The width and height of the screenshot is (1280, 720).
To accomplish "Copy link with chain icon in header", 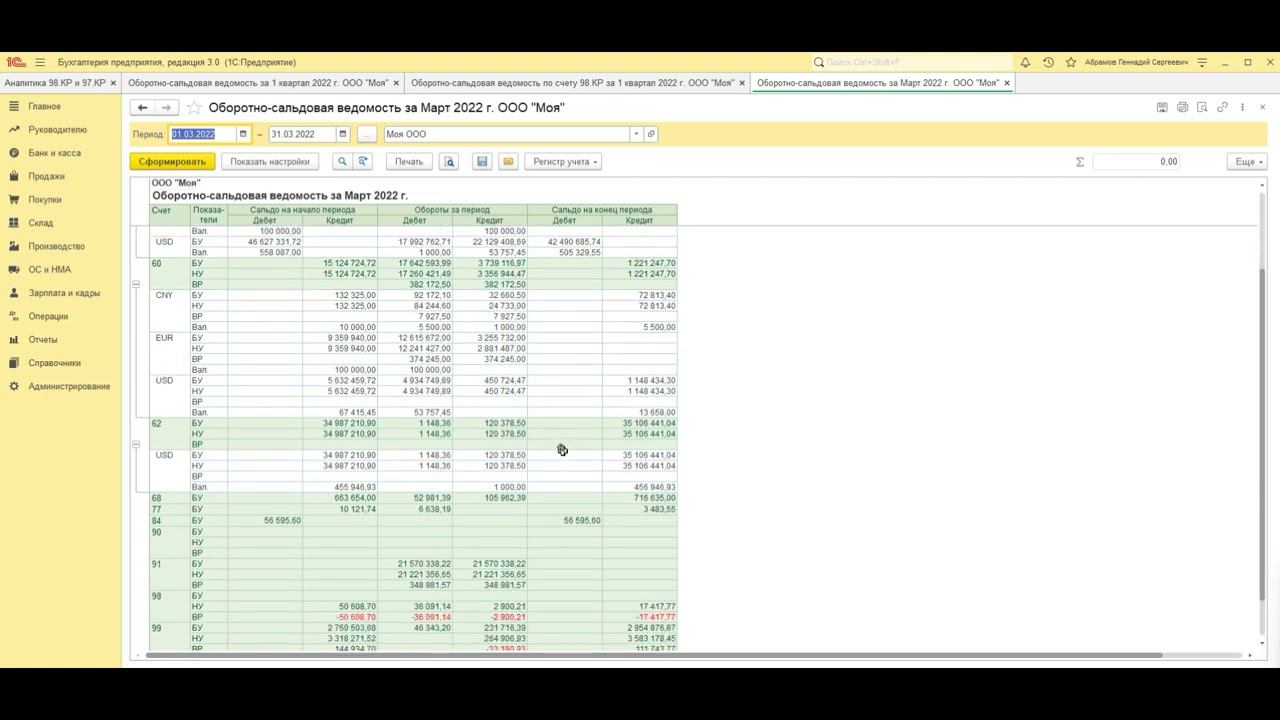I will (x=1222, y=107).
